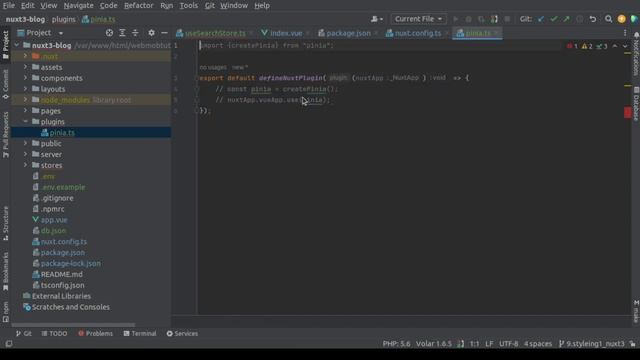Open the Problems tool window button
The image size is (640, 360).
[95, 333]
